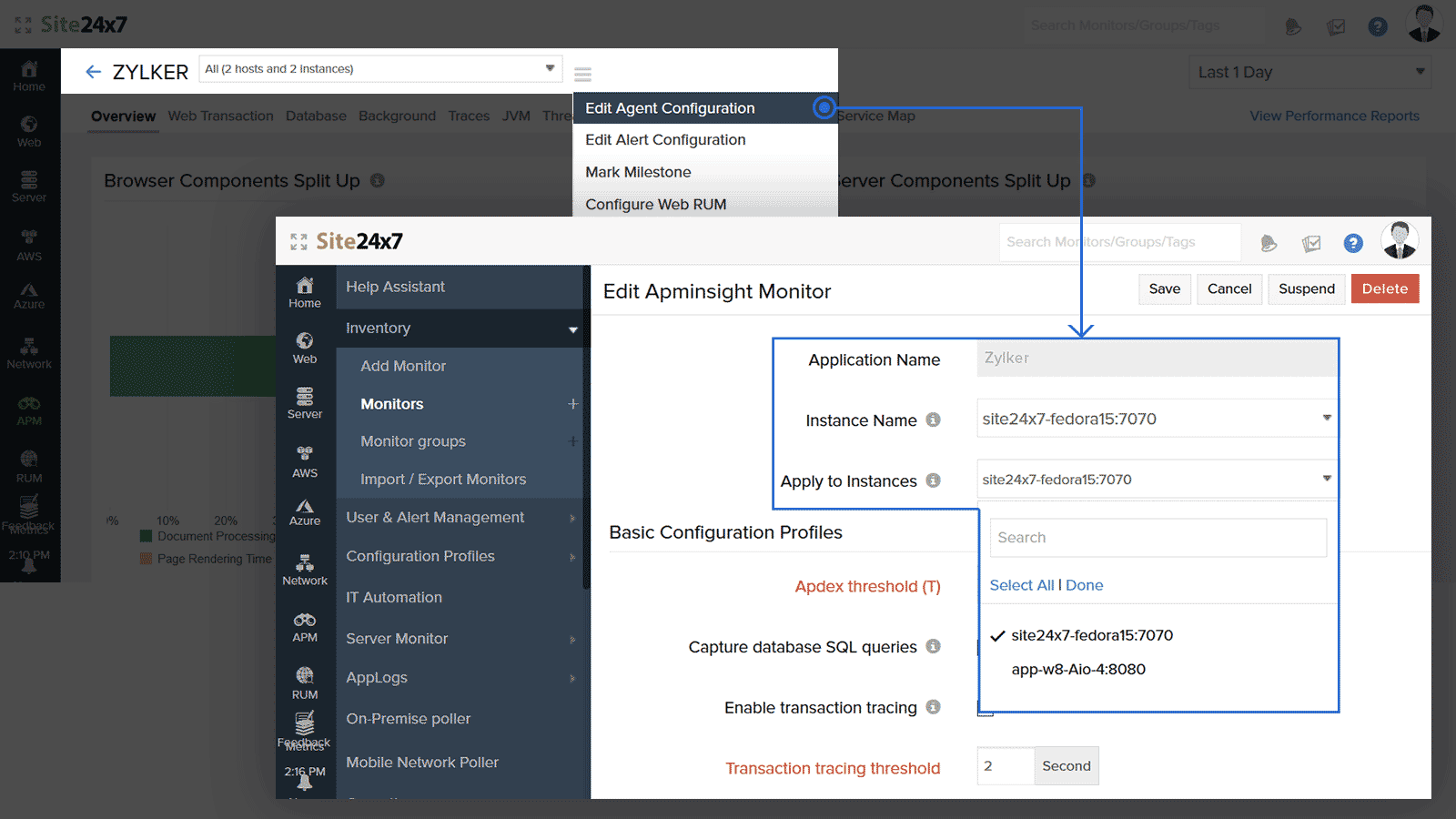Image resolution: width=1456 pixels, height=819 pixels.
Task: Click the Done link in instances list
Action: point(1085,585)
